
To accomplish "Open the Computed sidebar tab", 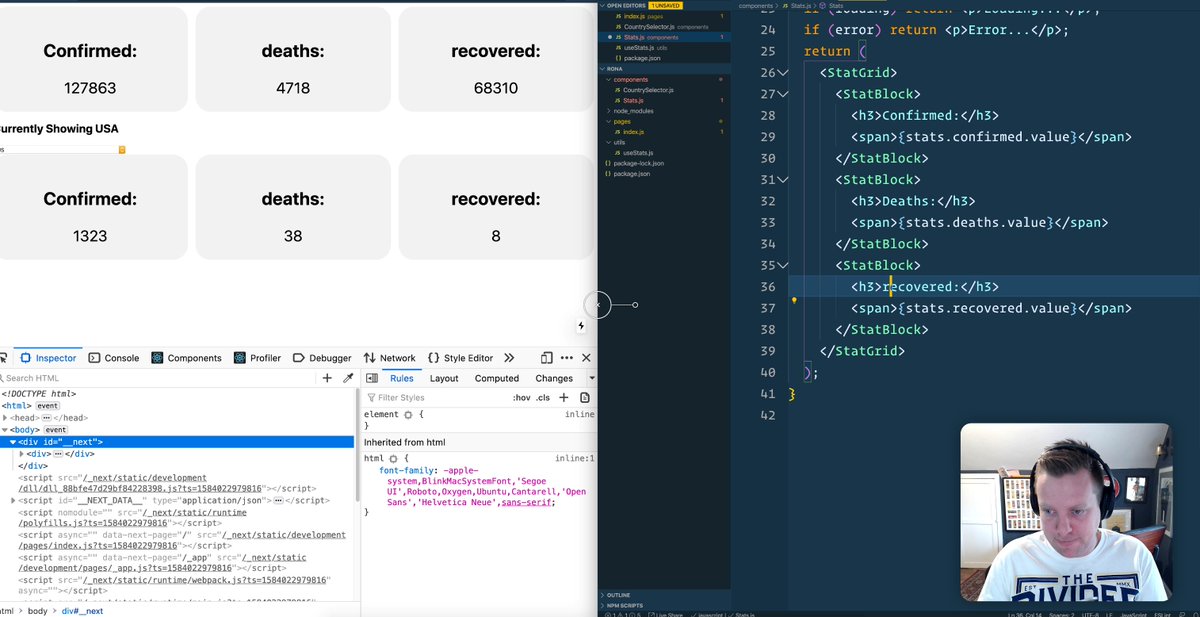I will tap(497, 378).
